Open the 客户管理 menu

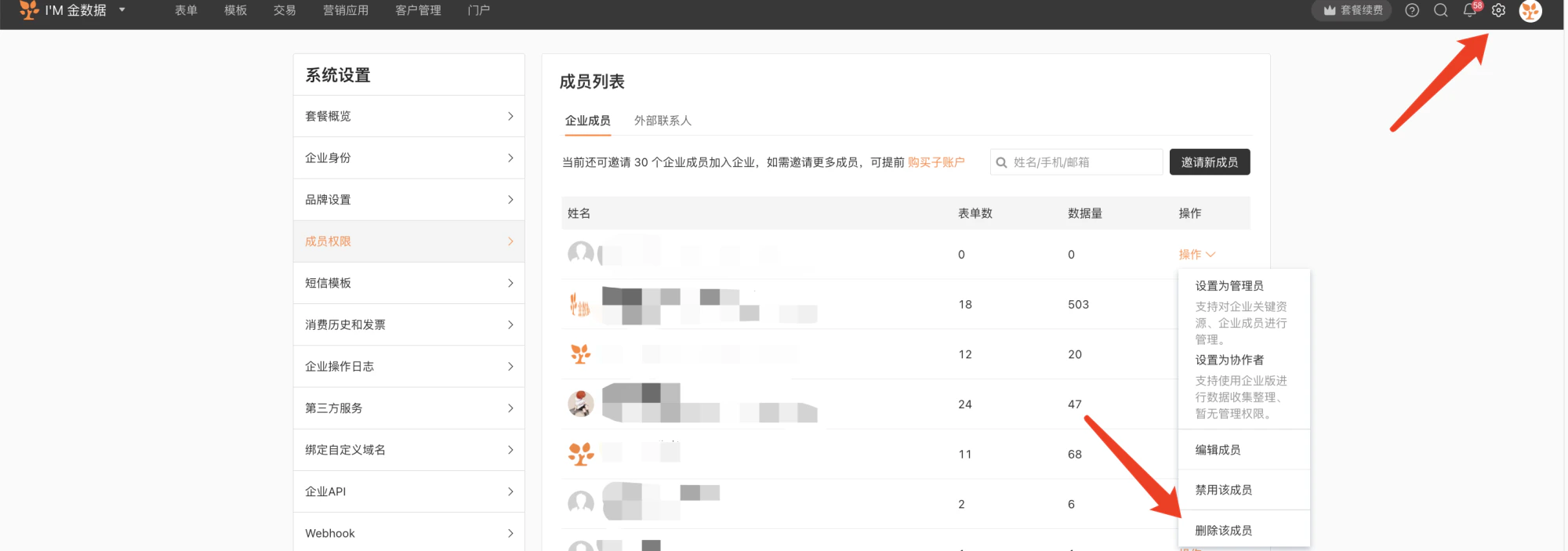coord(418,10)
